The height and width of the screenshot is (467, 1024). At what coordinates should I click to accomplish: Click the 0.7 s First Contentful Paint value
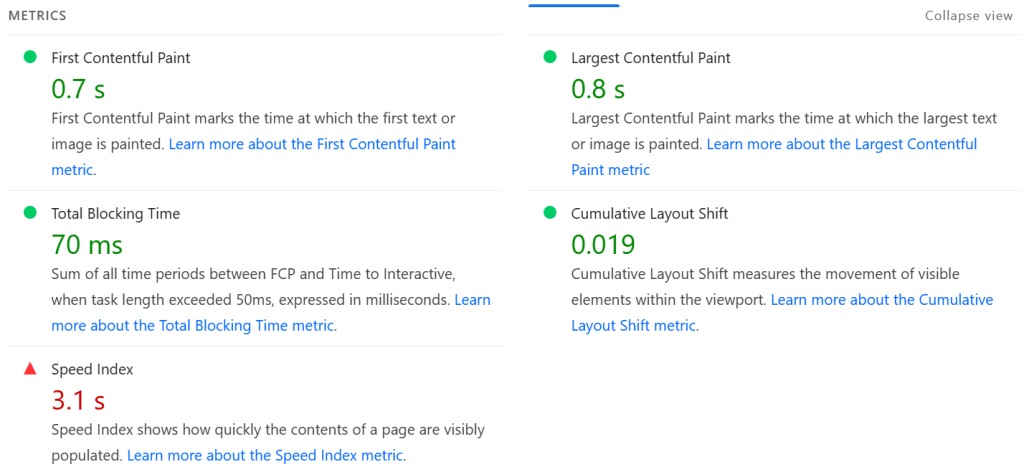click(78, 89)
